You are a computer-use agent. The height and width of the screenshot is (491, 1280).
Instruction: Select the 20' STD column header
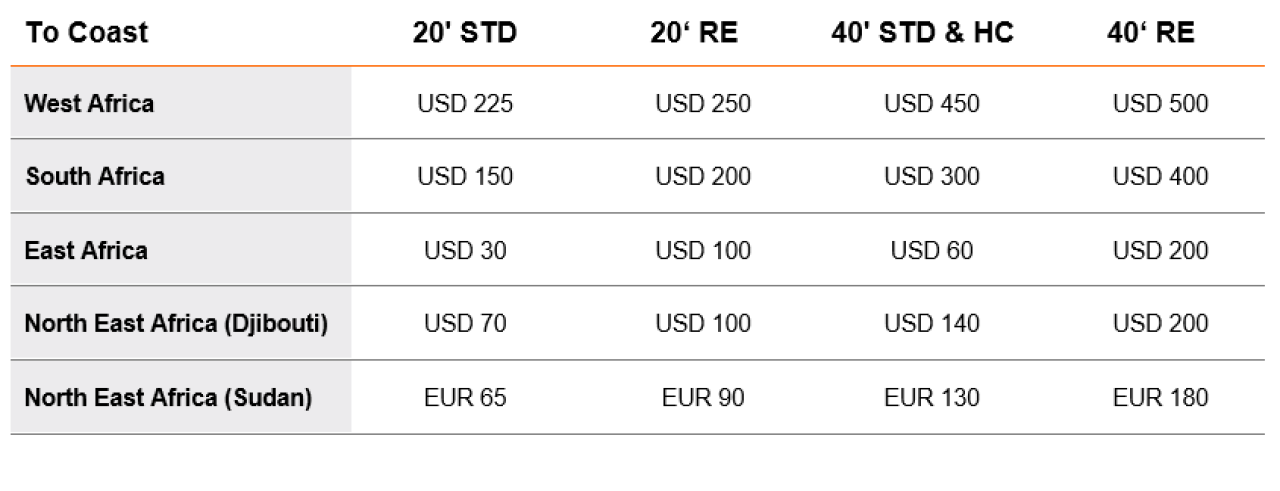click(x=465, y=32)
